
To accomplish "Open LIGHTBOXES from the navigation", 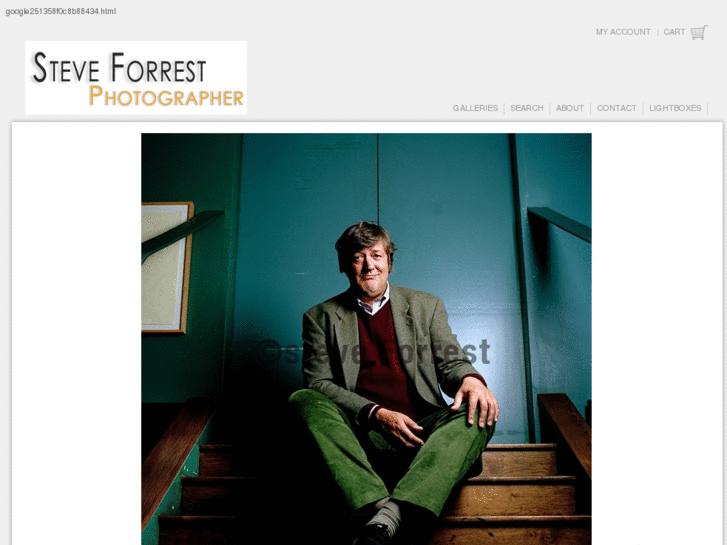I will [675, 108].
